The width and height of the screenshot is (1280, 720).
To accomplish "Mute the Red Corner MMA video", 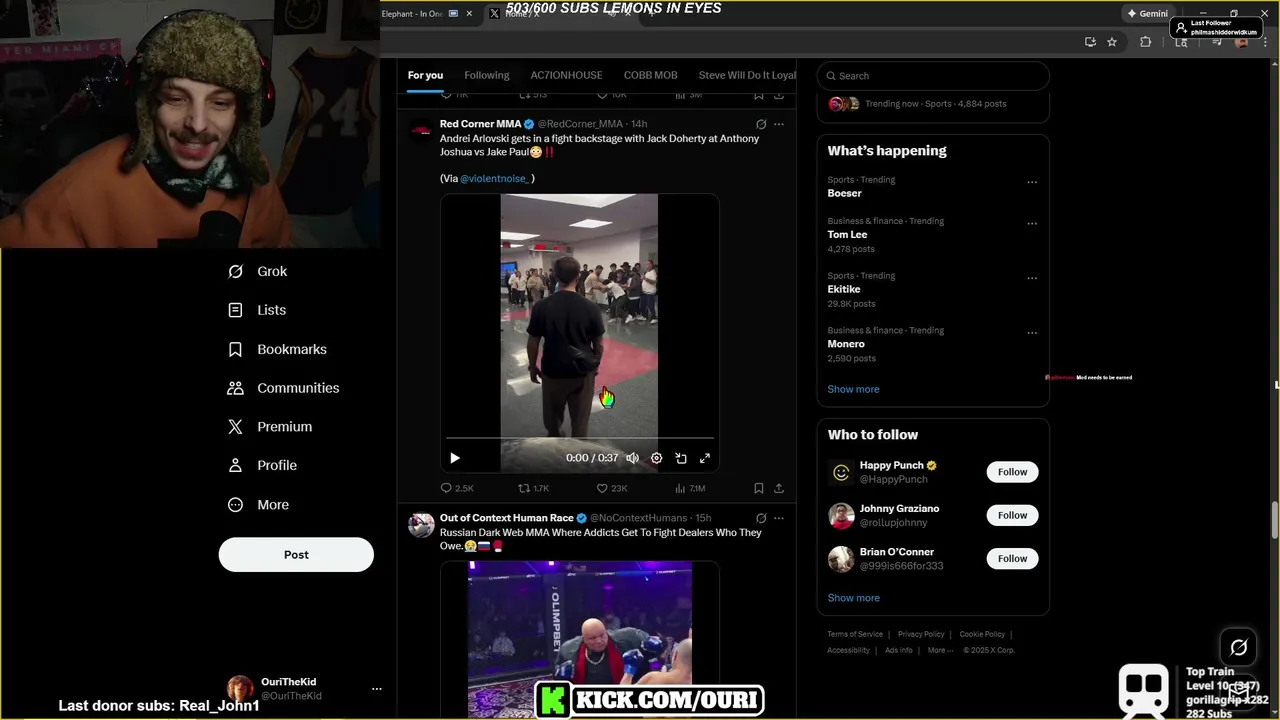I will [632, 458].
